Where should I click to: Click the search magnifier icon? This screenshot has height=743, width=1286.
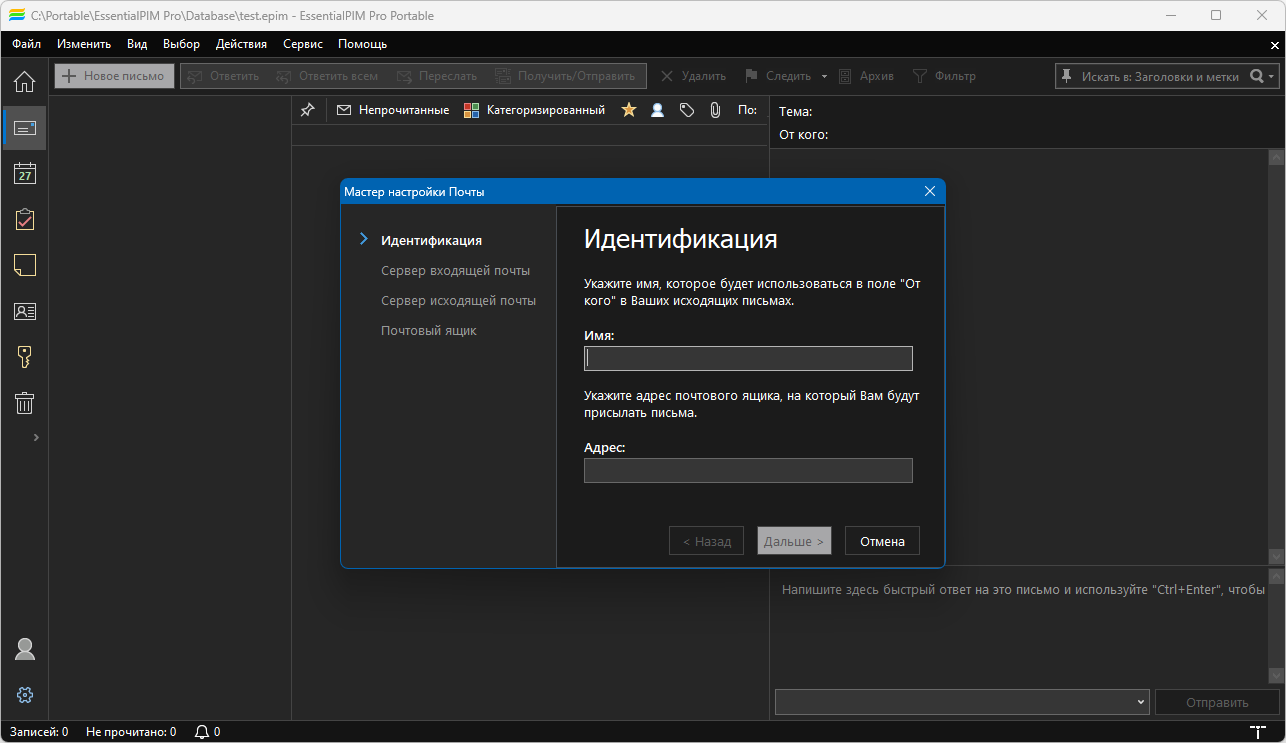(1257, 76)
